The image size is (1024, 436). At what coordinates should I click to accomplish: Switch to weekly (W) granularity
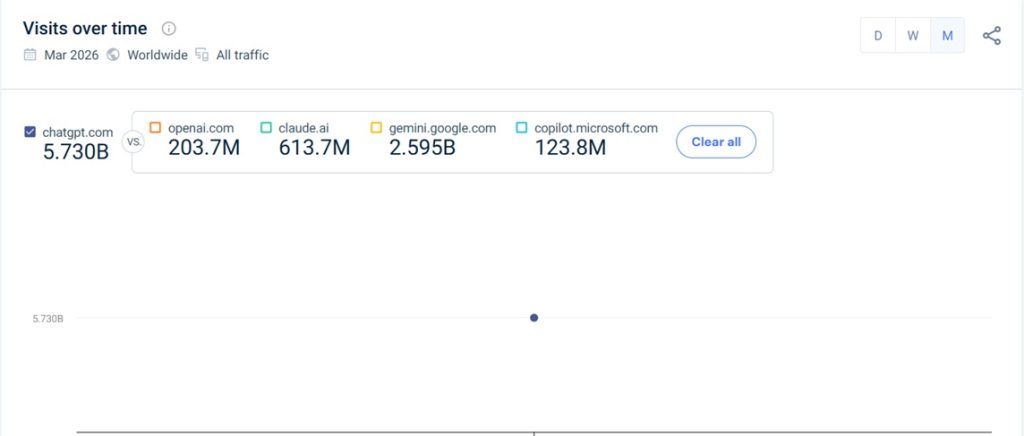[x=912, y=36]
